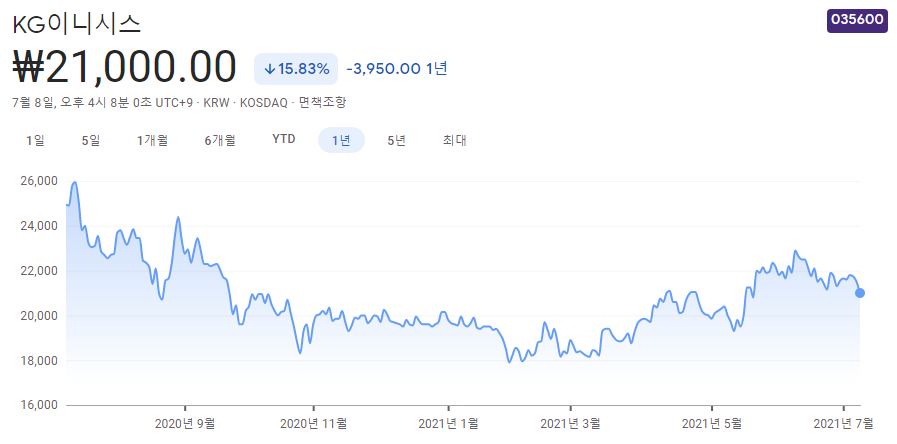This screenshot has height=444, width=897.
Task: Click the KOSDAQ exchange label
Action: click(263, 103)
